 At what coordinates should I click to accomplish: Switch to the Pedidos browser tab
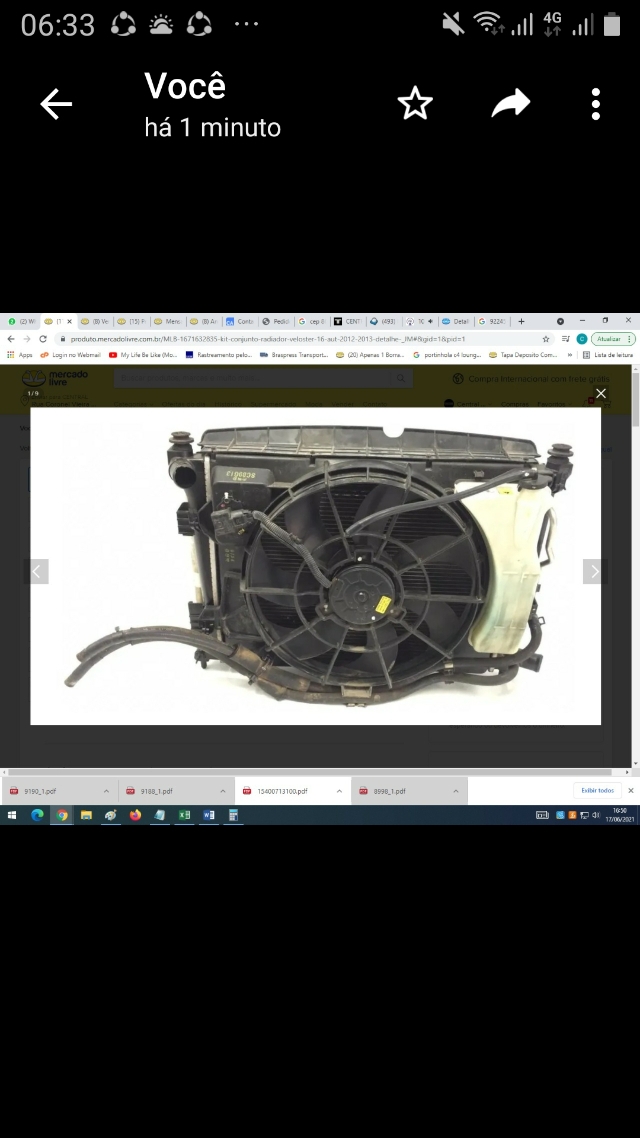tap(279, 321)
